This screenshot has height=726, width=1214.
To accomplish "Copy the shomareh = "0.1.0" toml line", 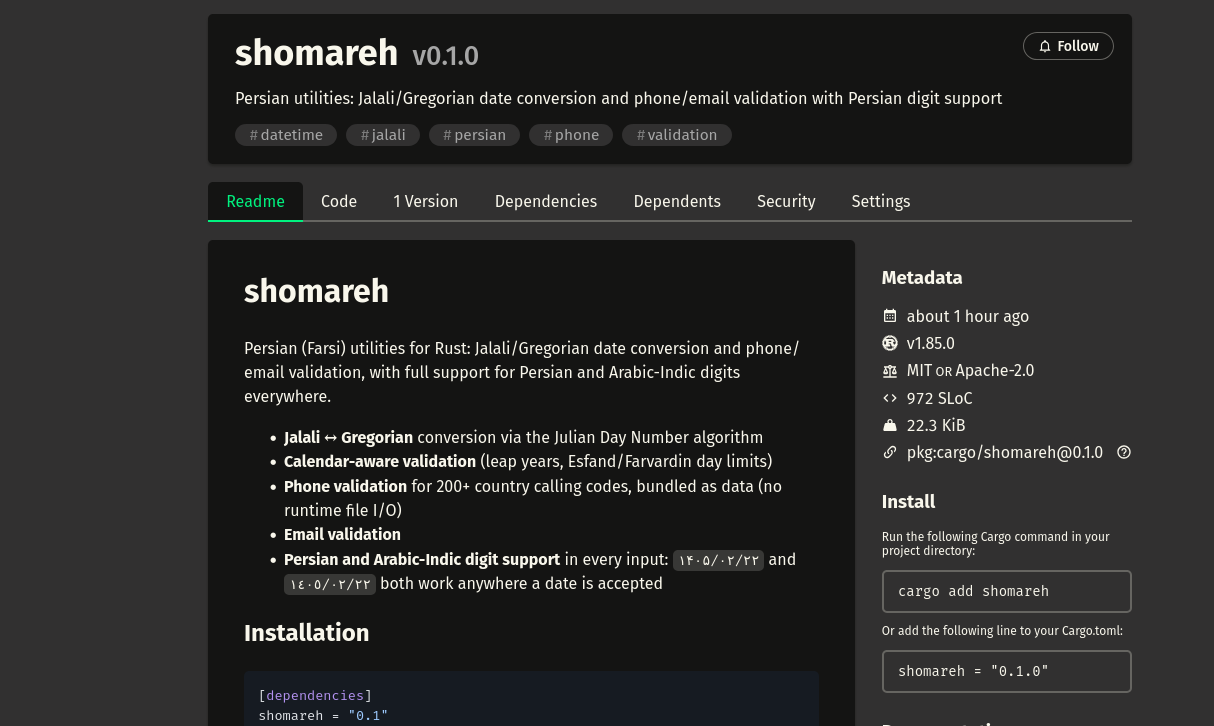I will click(1006, 671).
